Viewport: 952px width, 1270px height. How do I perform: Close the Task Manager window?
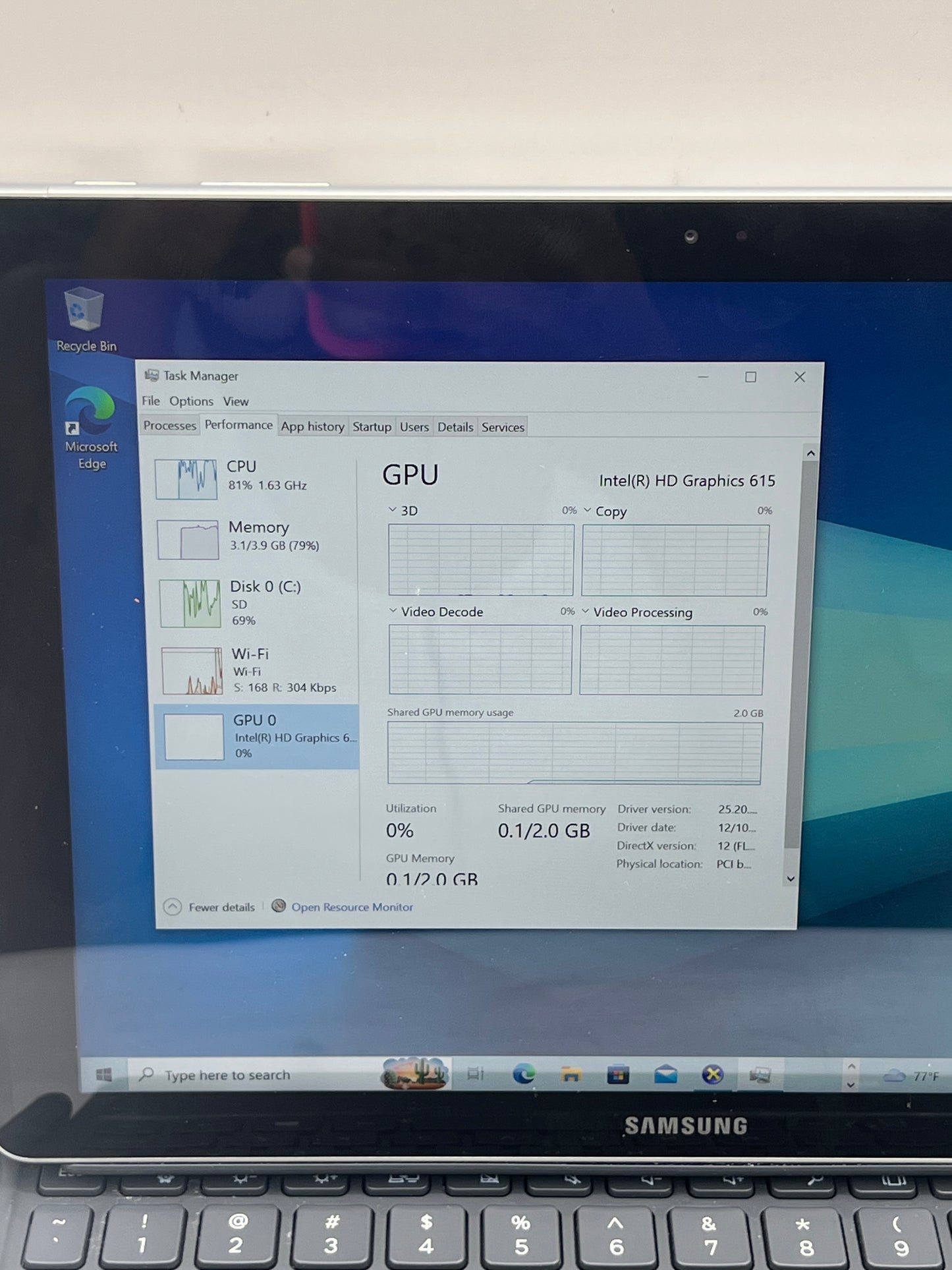point(799,377)
